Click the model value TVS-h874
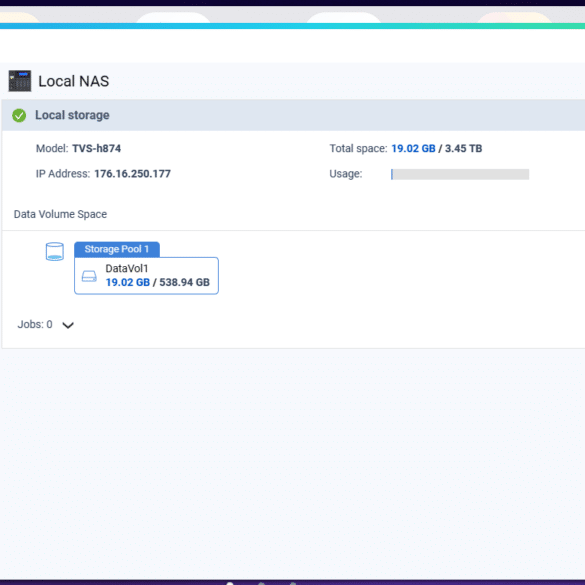Screen dimensions: 585x585 click(x=97, y=148)
